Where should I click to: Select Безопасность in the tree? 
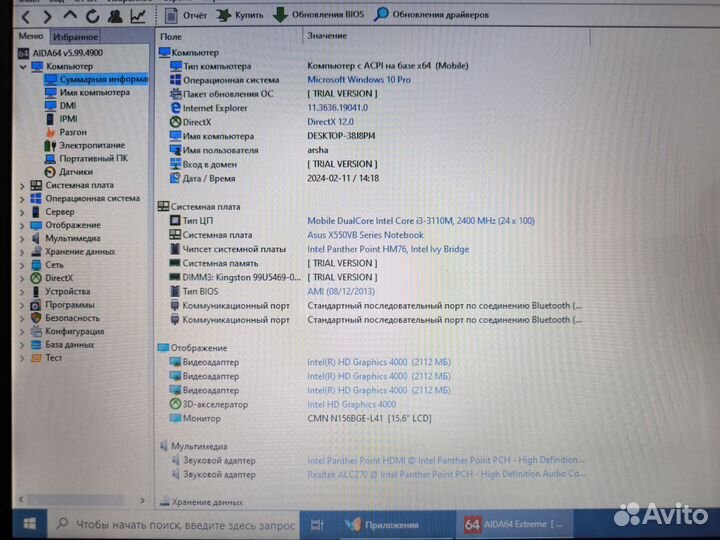pyautogui.click(x=65, y=318)
